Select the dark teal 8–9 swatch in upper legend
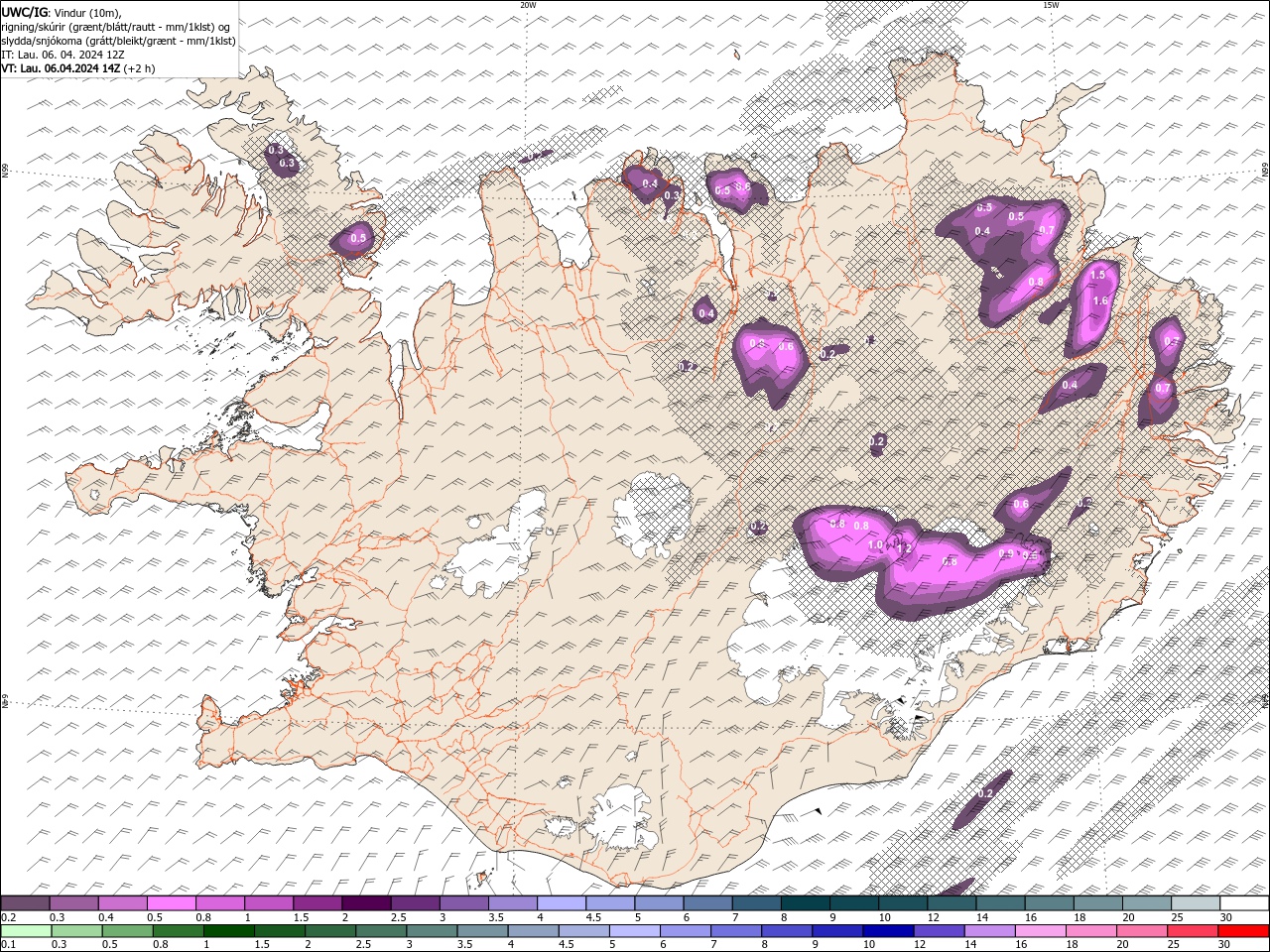1270x952 pixels. click(806, 903)
